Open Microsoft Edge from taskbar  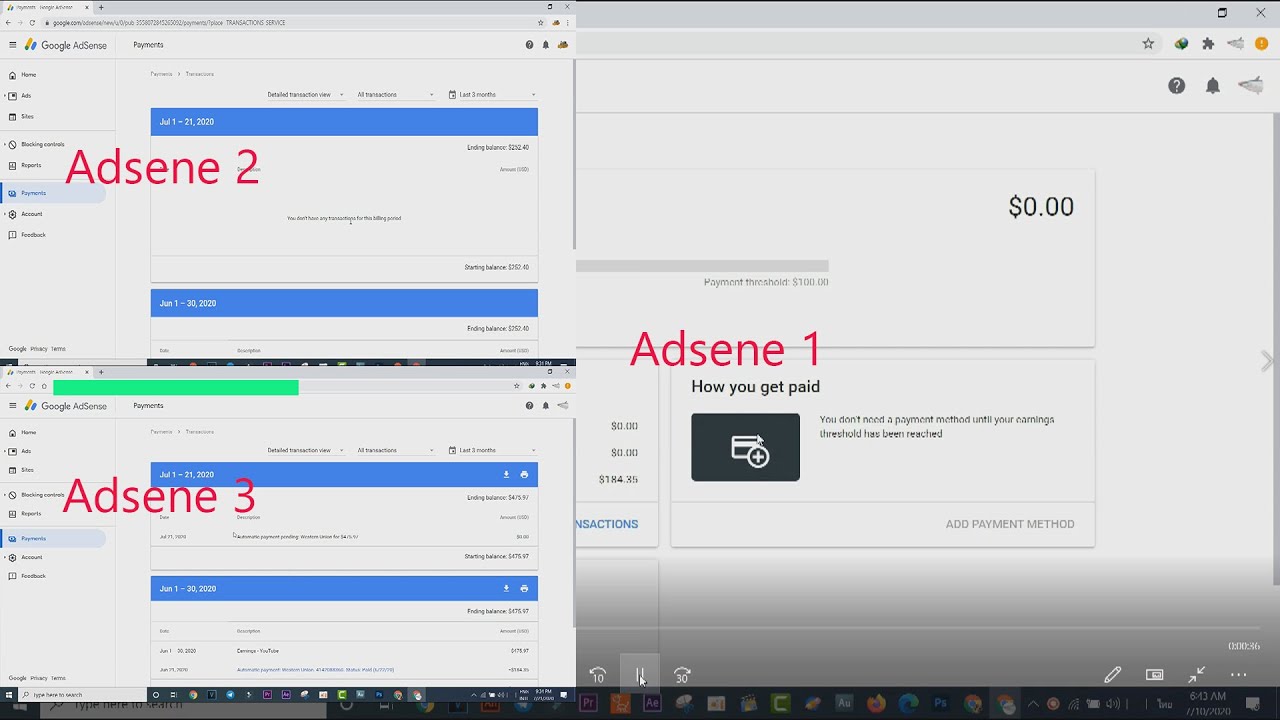908,704
